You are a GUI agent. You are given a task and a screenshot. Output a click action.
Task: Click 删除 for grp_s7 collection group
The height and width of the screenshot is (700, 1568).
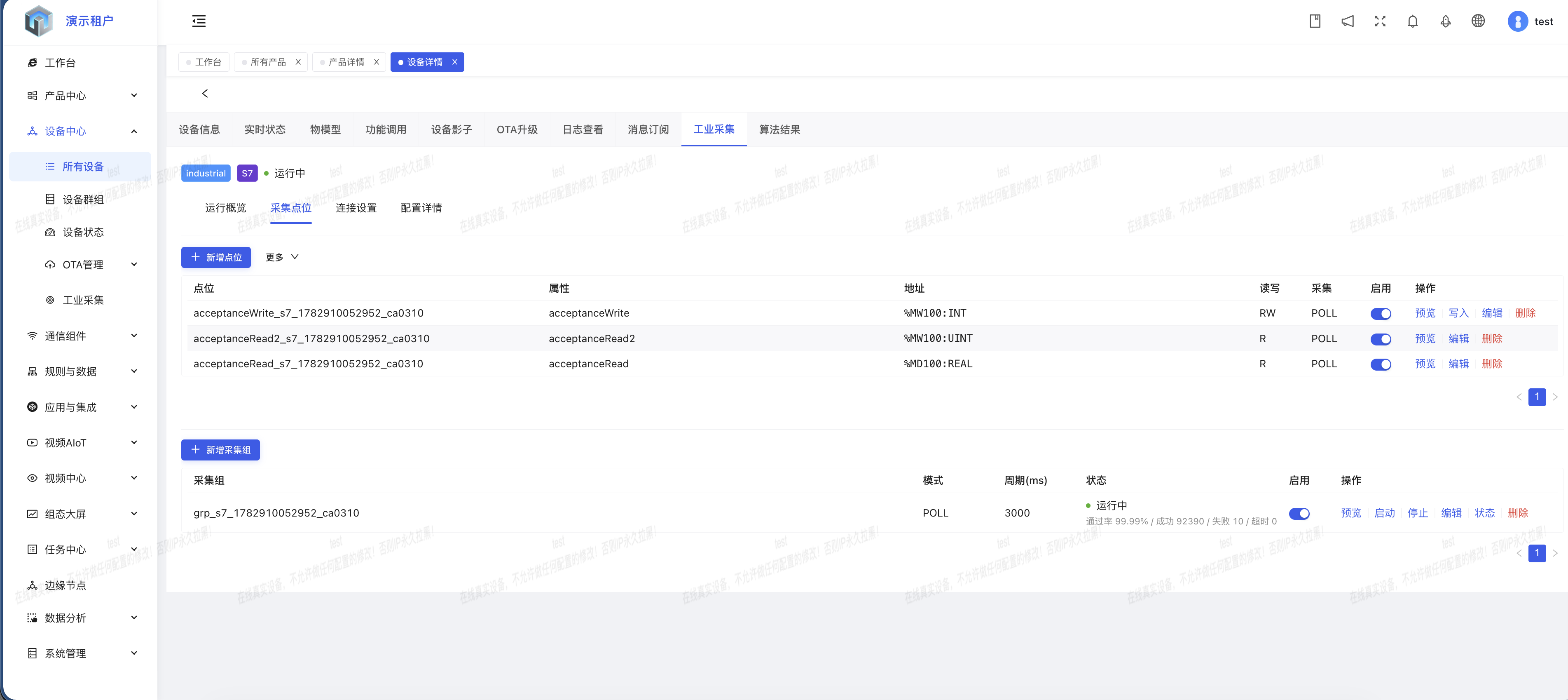coord(1517,513)
